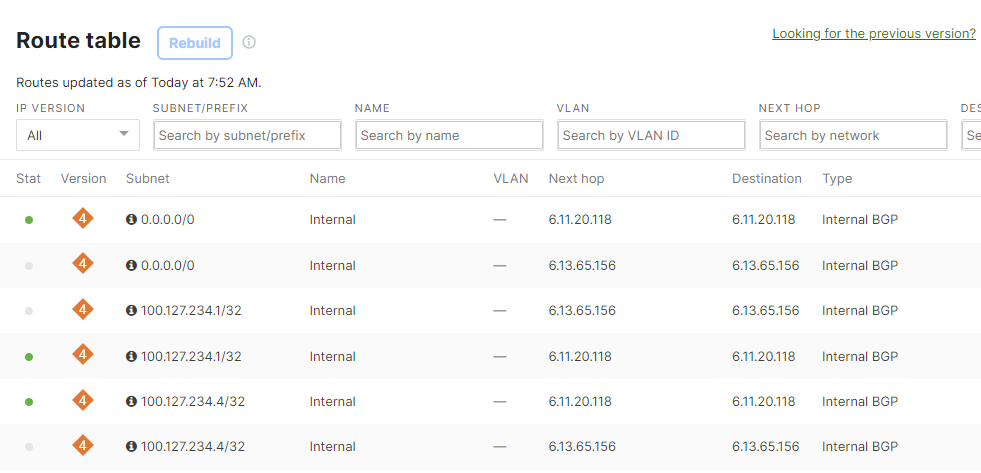Focus the Search by network field

tap(853, 135)
